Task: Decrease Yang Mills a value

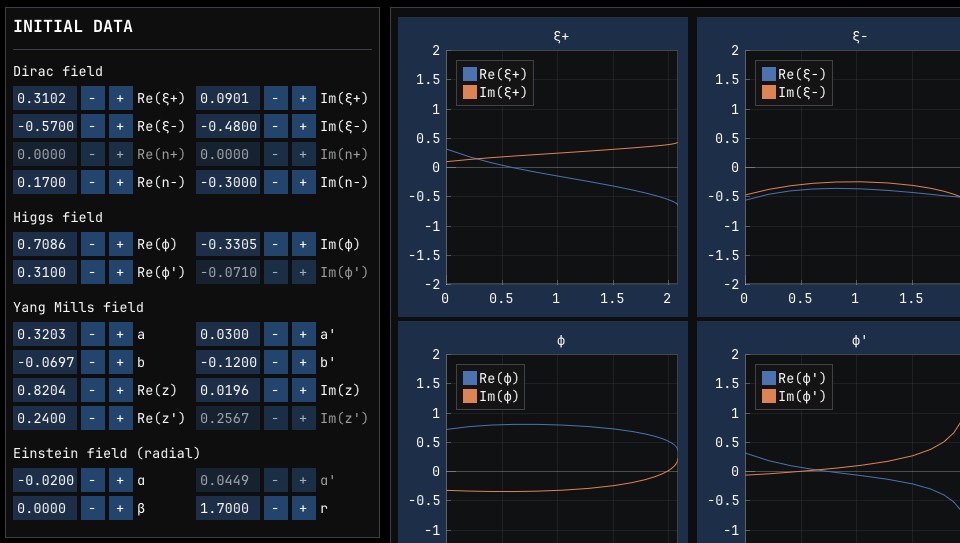Action: (x=92, y=334)
